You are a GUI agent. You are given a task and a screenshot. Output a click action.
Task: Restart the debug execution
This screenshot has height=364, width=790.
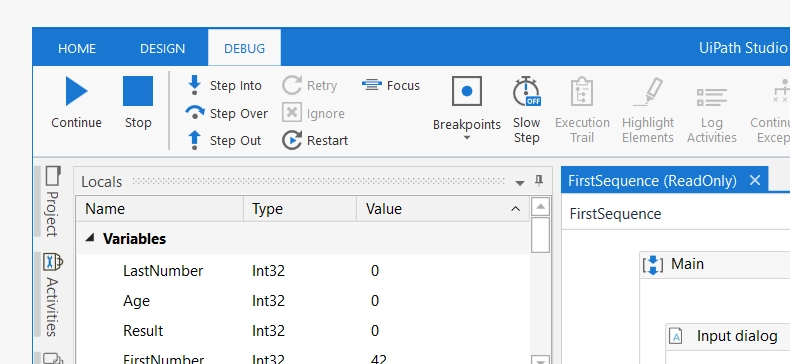[x=315, y=140]
